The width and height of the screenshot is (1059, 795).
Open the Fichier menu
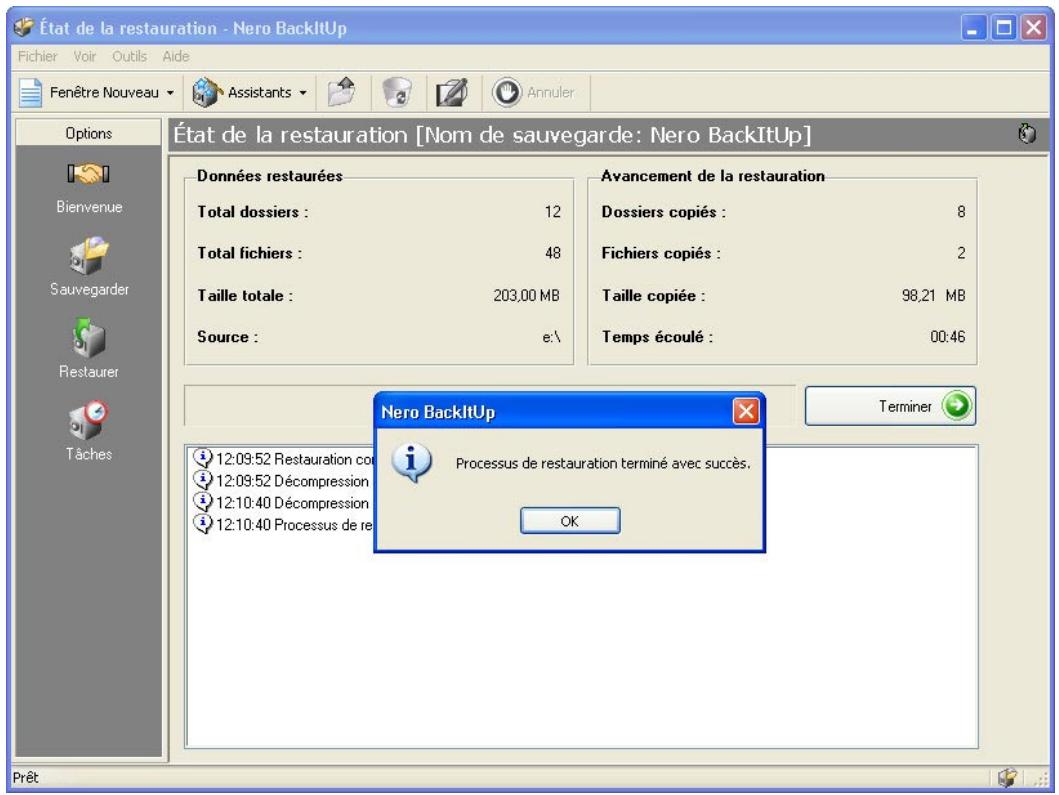point(37,56)
